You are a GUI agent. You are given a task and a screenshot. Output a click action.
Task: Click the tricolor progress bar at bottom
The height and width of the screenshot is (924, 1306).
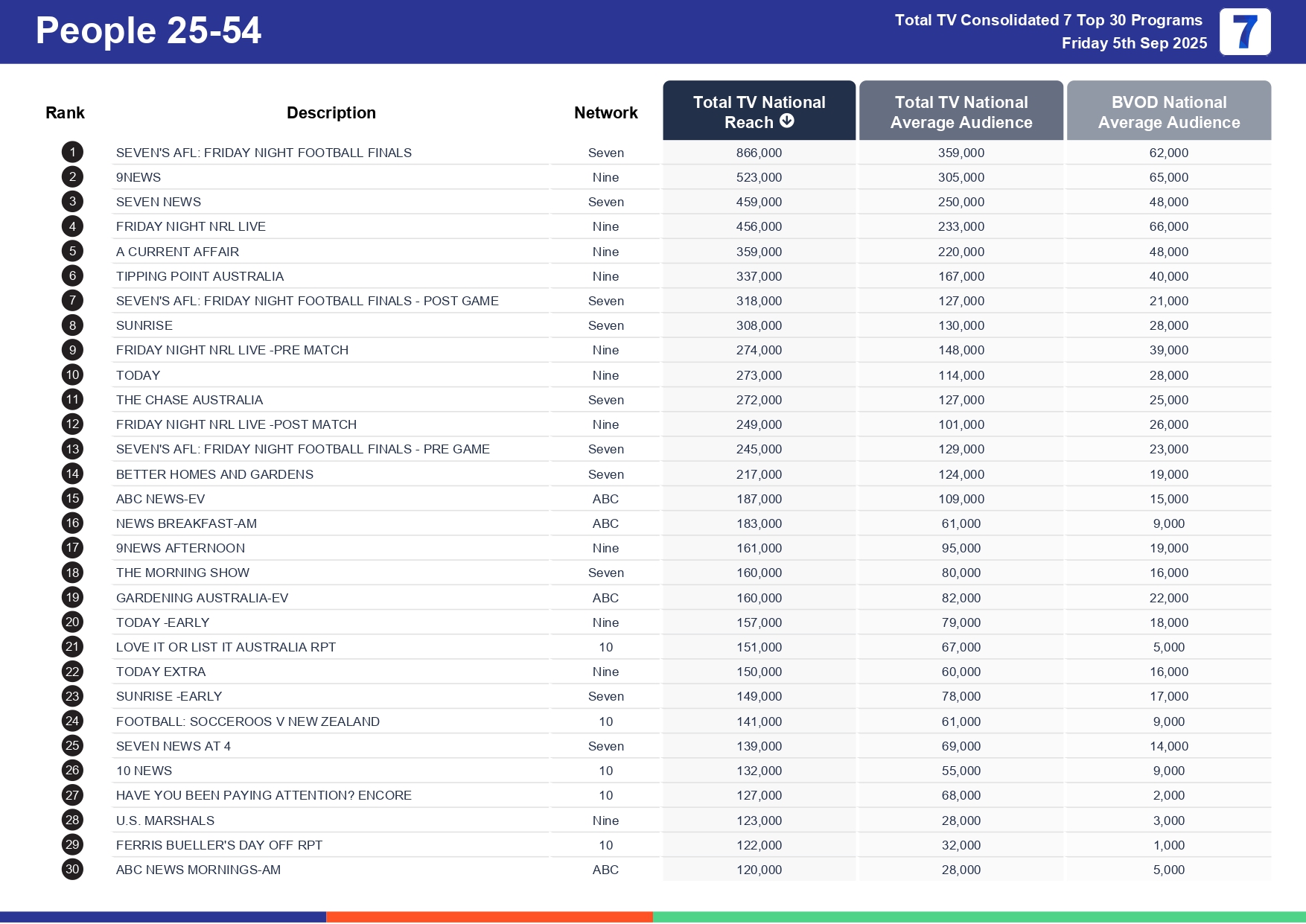tap(653, 916)
